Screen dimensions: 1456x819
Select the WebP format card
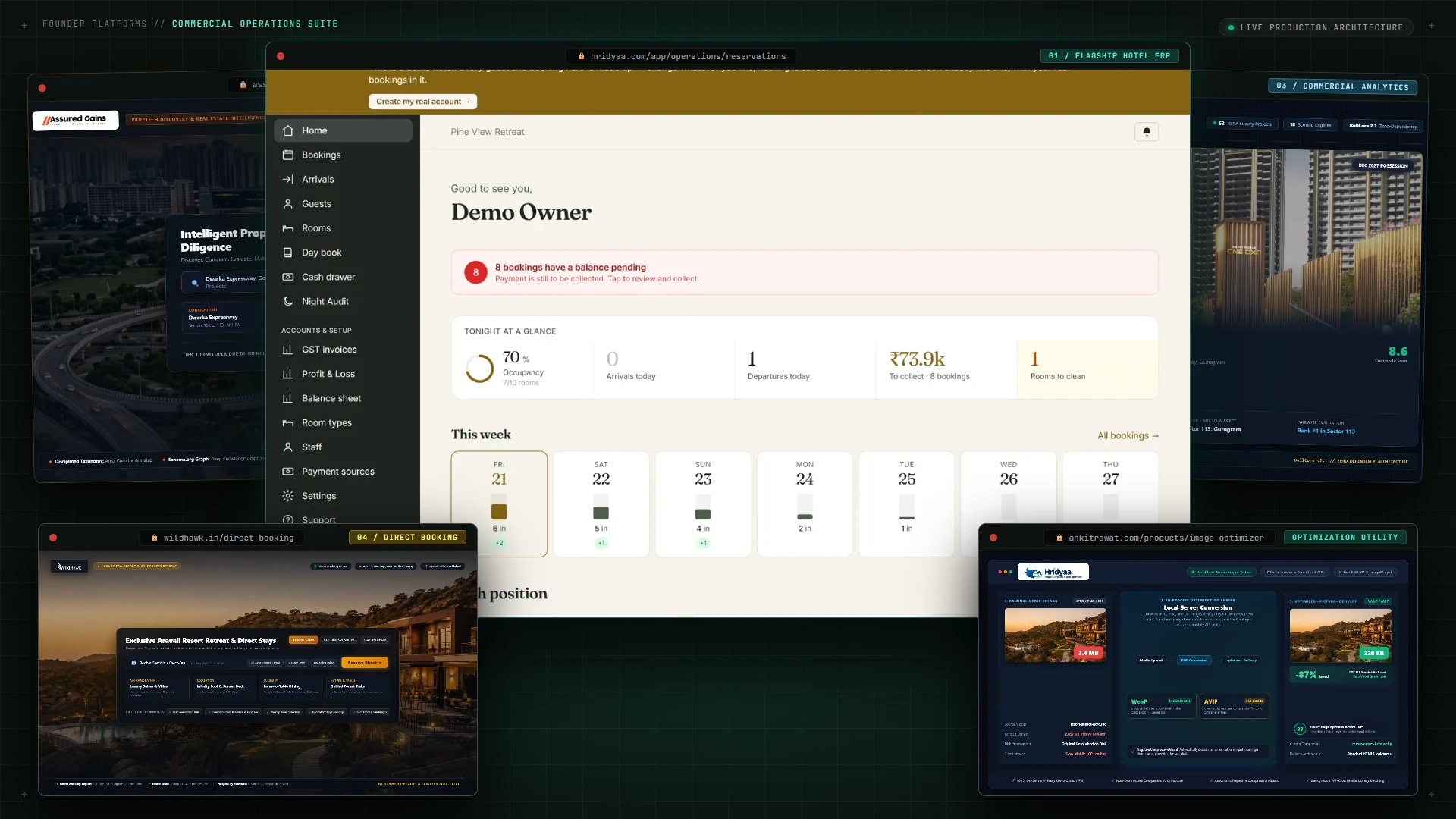coord(1160,706)
